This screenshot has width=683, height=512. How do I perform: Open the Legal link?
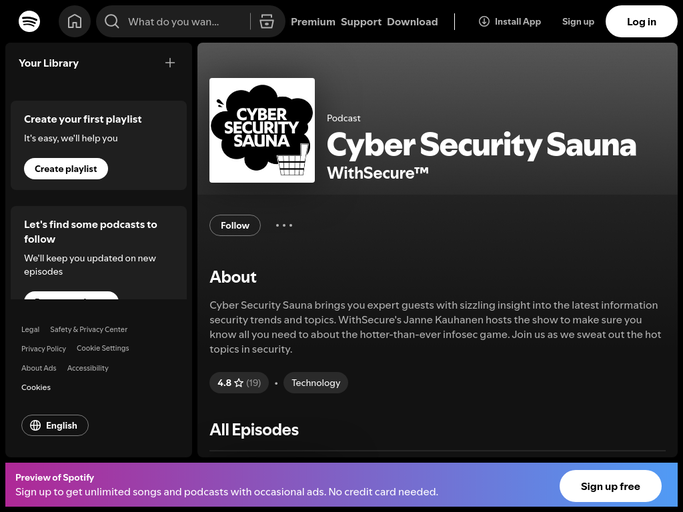coord(30,329)
